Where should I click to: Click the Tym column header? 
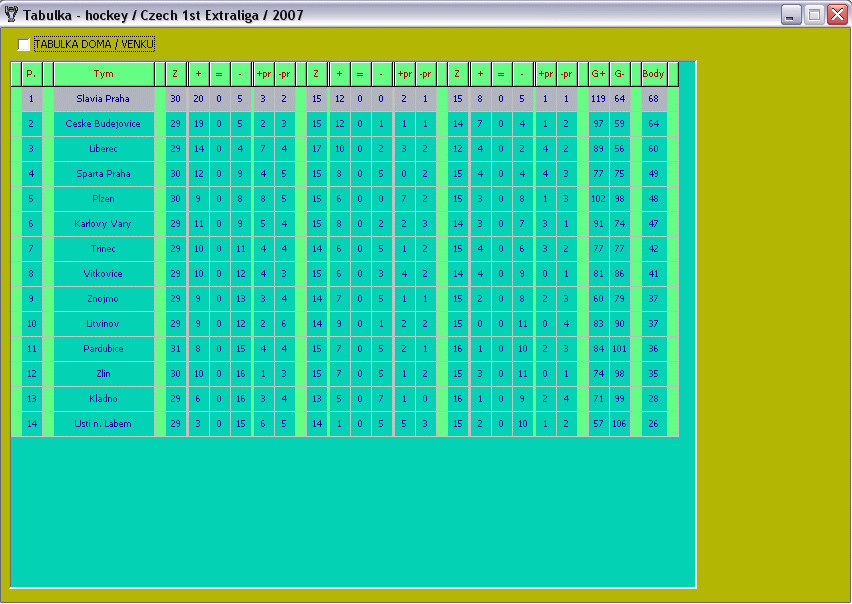[104, 74]
